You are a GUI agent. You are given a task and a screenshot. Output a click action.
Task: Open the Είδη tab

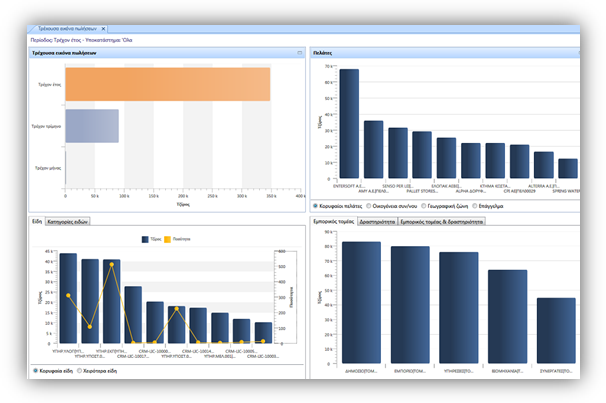[37, 221]
